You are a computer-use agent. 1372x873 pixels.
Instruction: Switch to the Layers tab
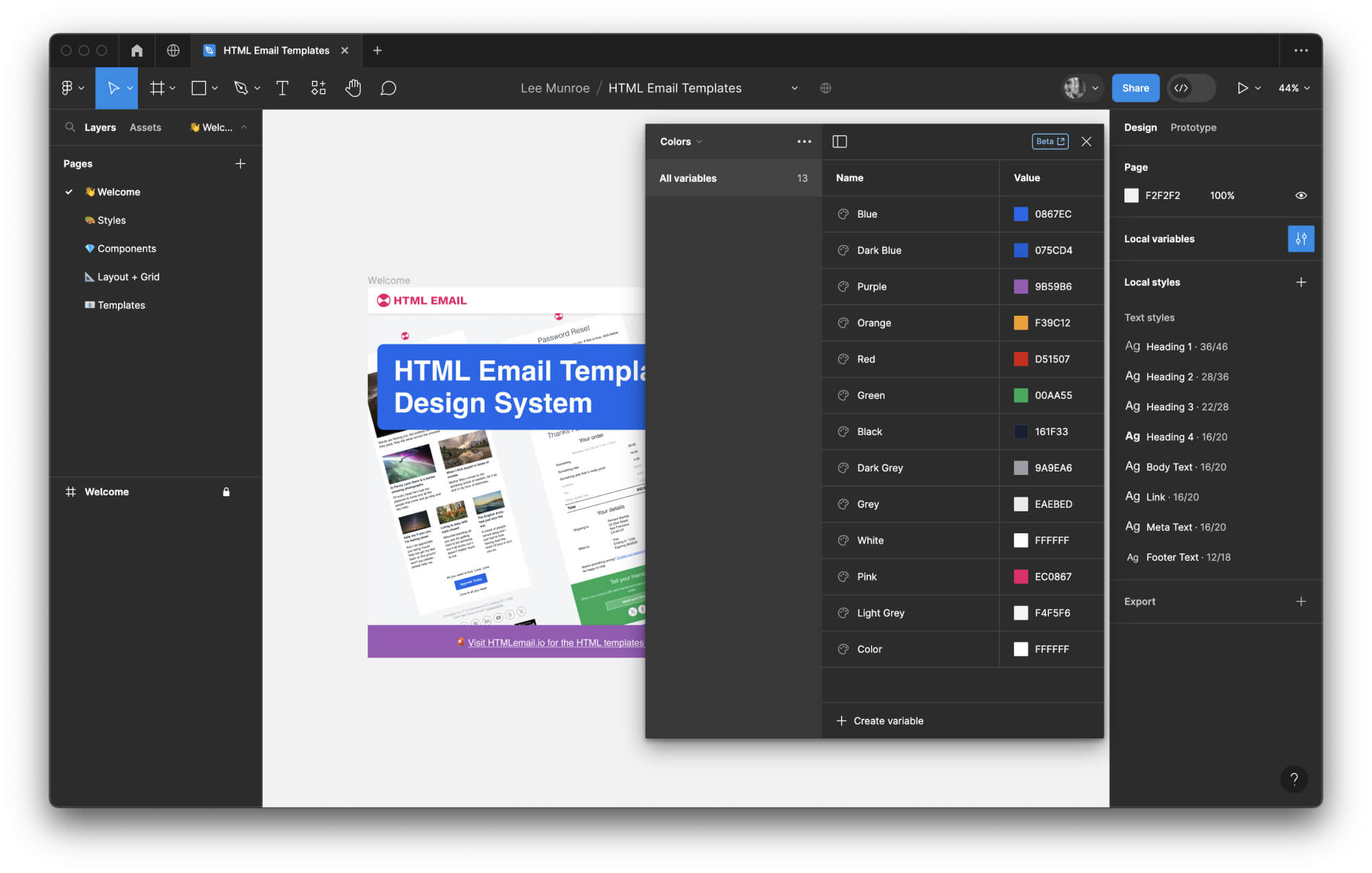click(100, 127)
